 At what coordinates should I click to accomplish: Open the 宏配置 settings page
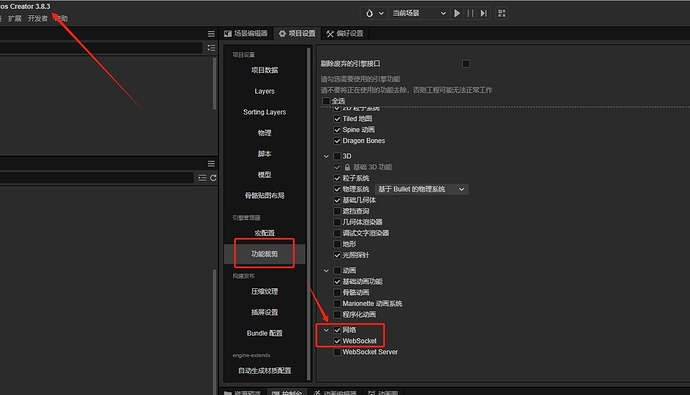(x=264, y=233)
